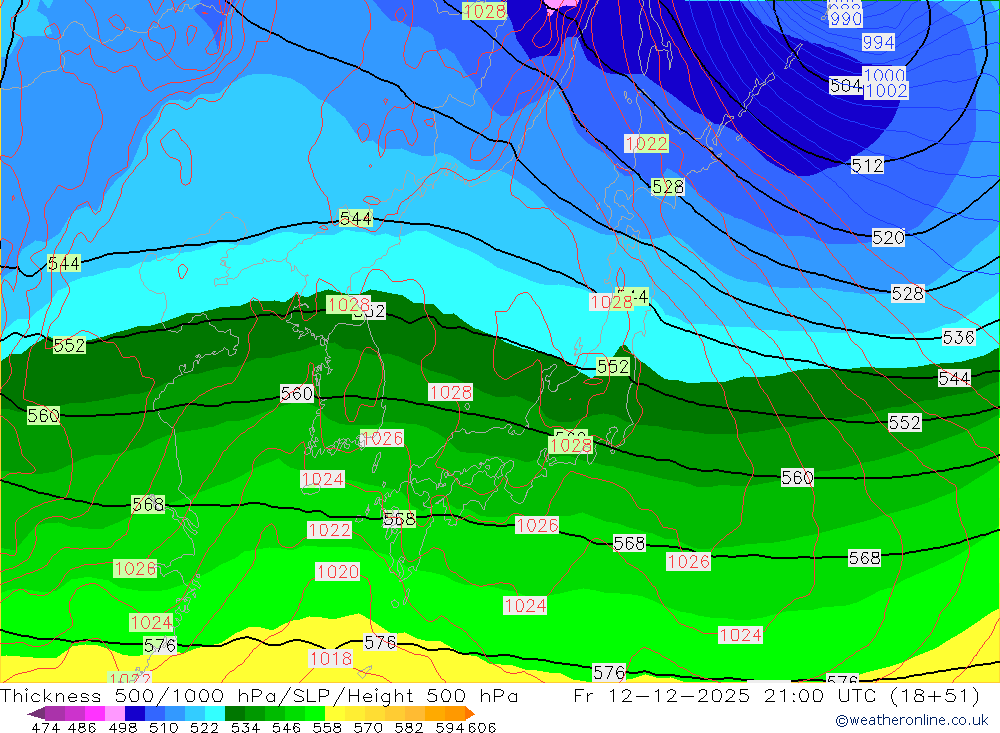Select the darkest green swatch in the legend
This screenshot has height=733, width=1000.
235,713
